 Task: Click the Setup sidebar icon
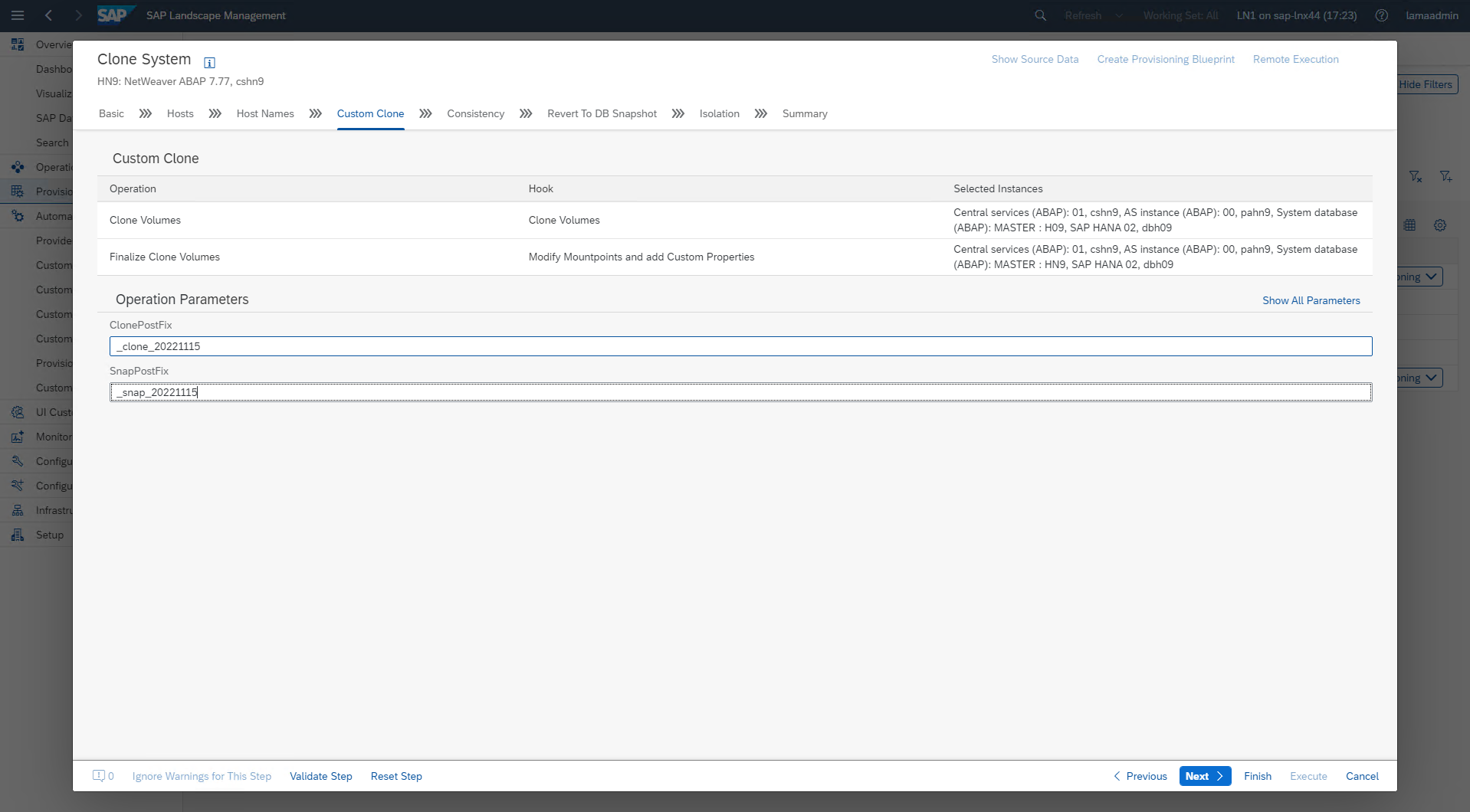point(18,535)
